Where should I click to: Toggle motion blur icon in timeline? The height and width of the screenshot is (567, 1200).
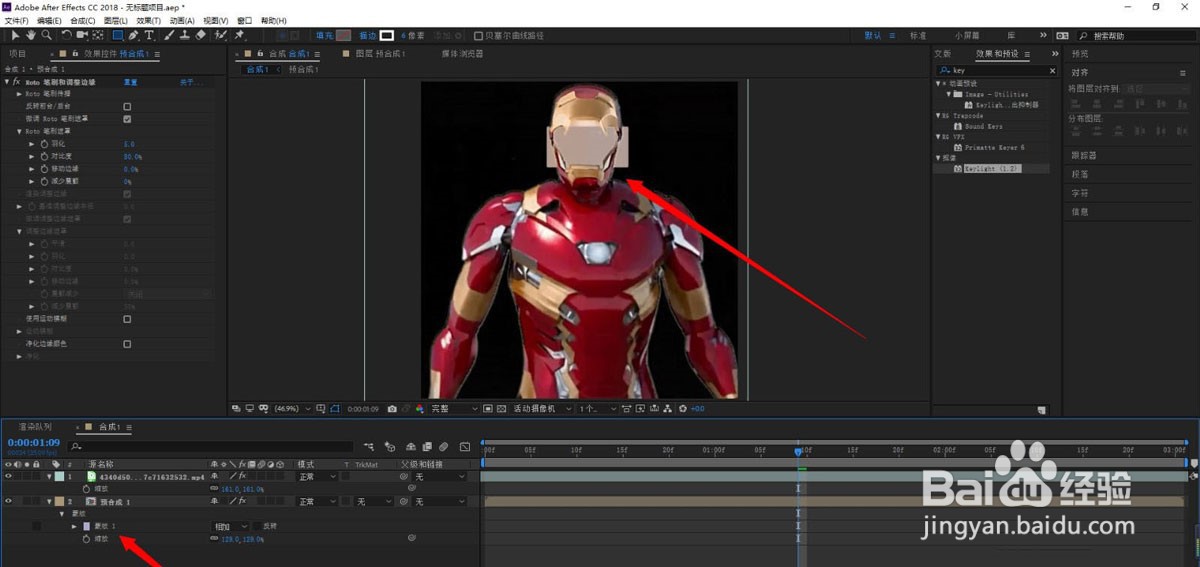click(443, 447)
